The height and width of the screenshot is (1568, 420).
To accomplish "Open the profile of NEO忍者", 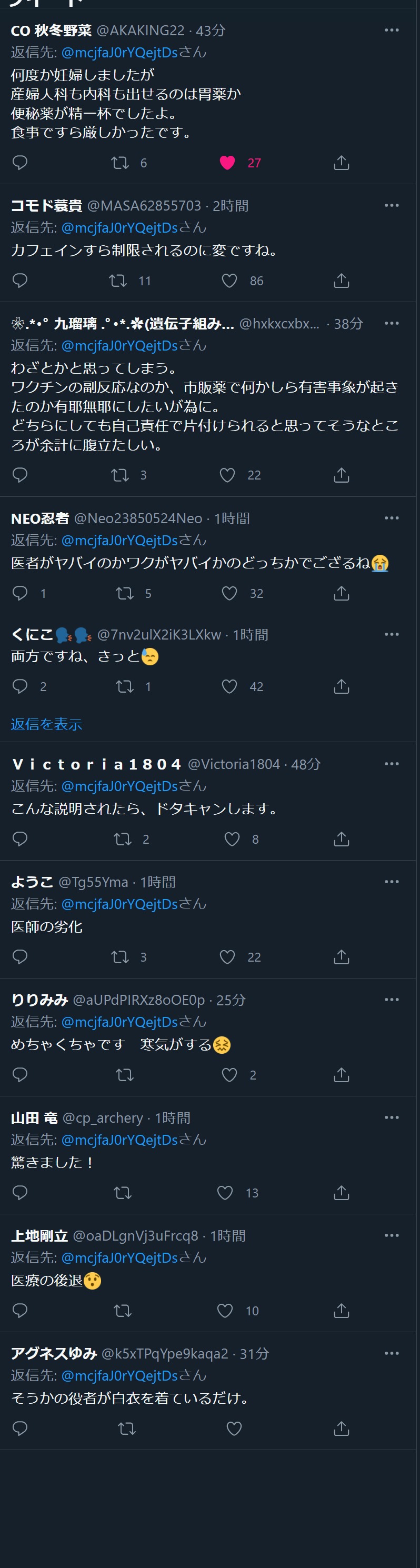I will tap(40, 518).
